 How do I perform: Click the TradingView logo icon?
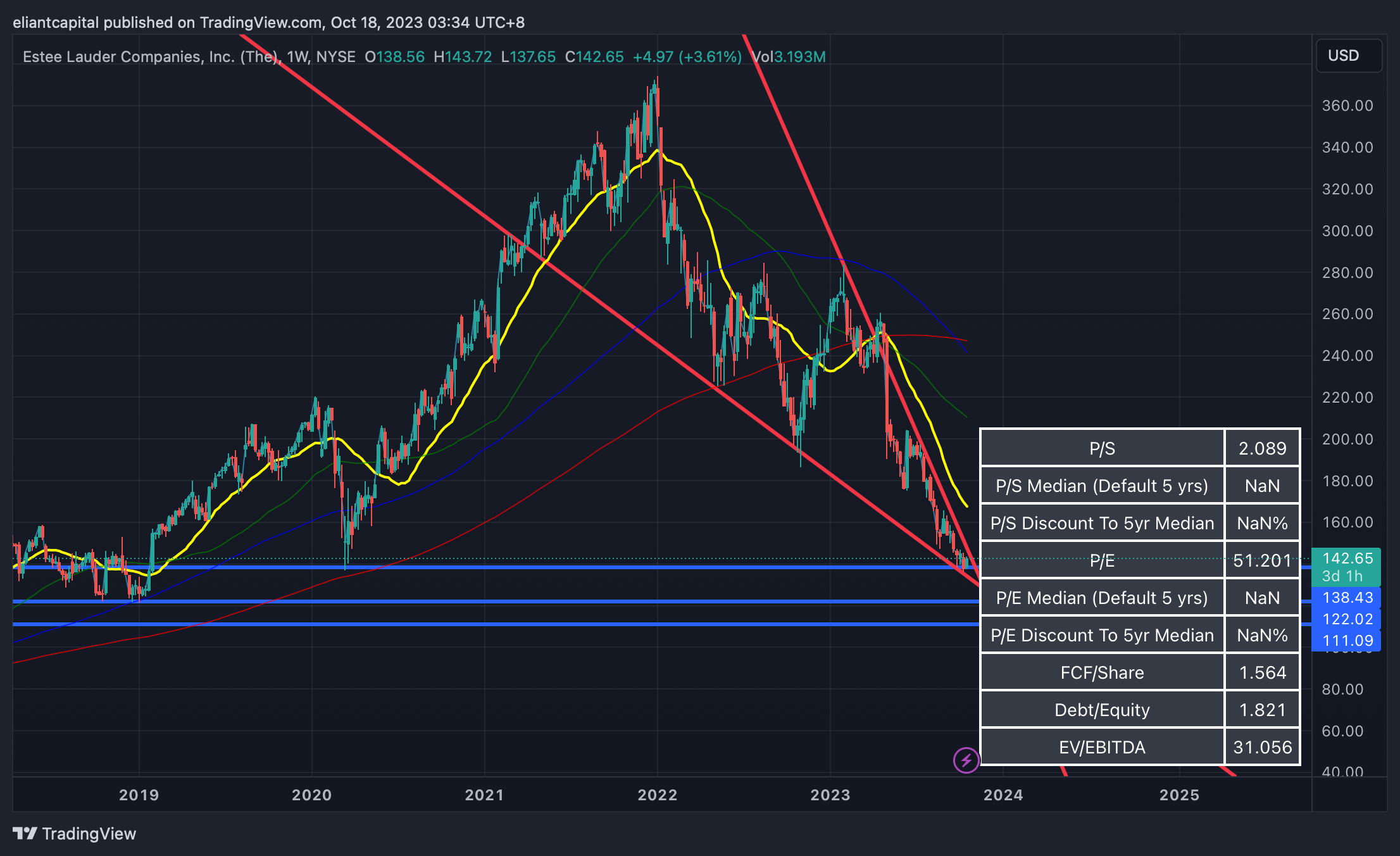[25, 833]
